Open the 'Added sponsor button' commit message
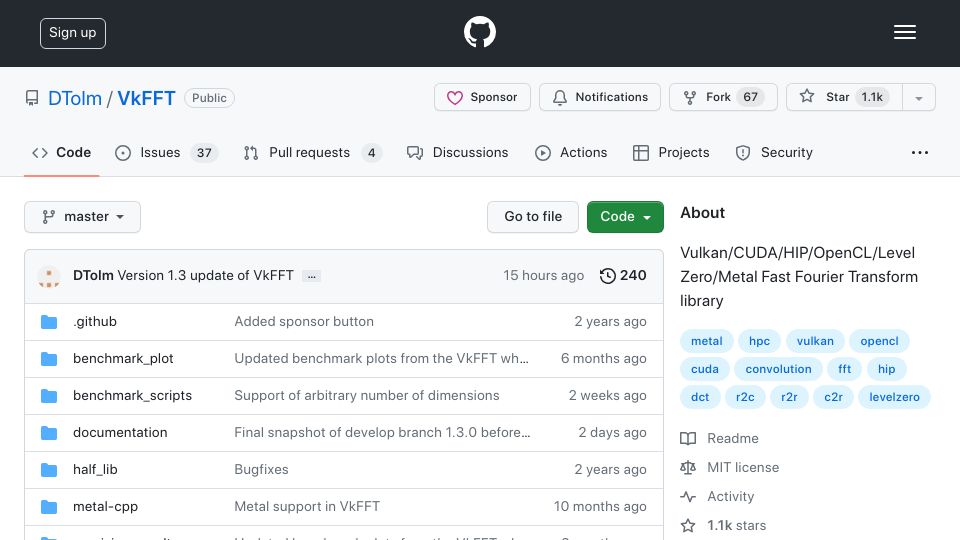This screenshot has height=540, width=960. coord(304,321)
